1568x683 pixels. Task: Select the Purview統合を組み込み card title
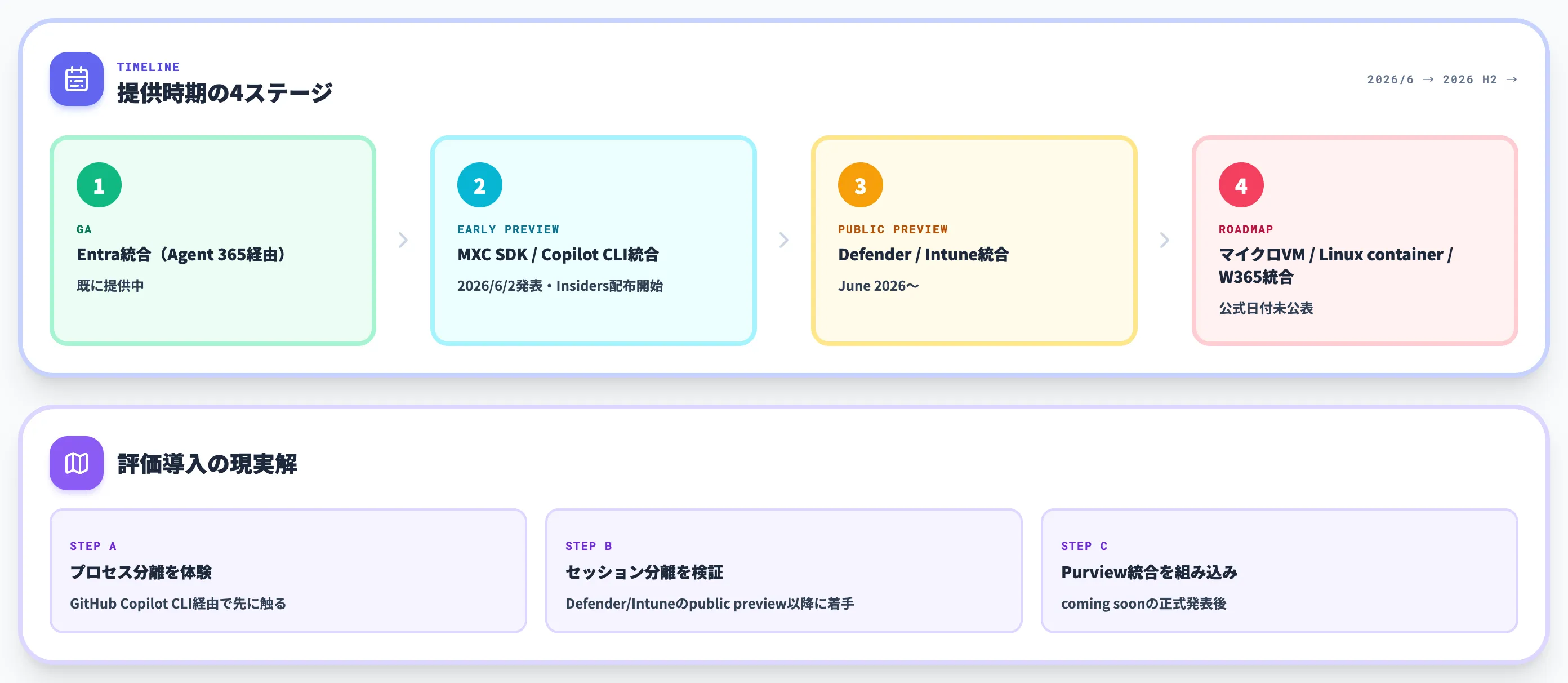click(1149, 573)
